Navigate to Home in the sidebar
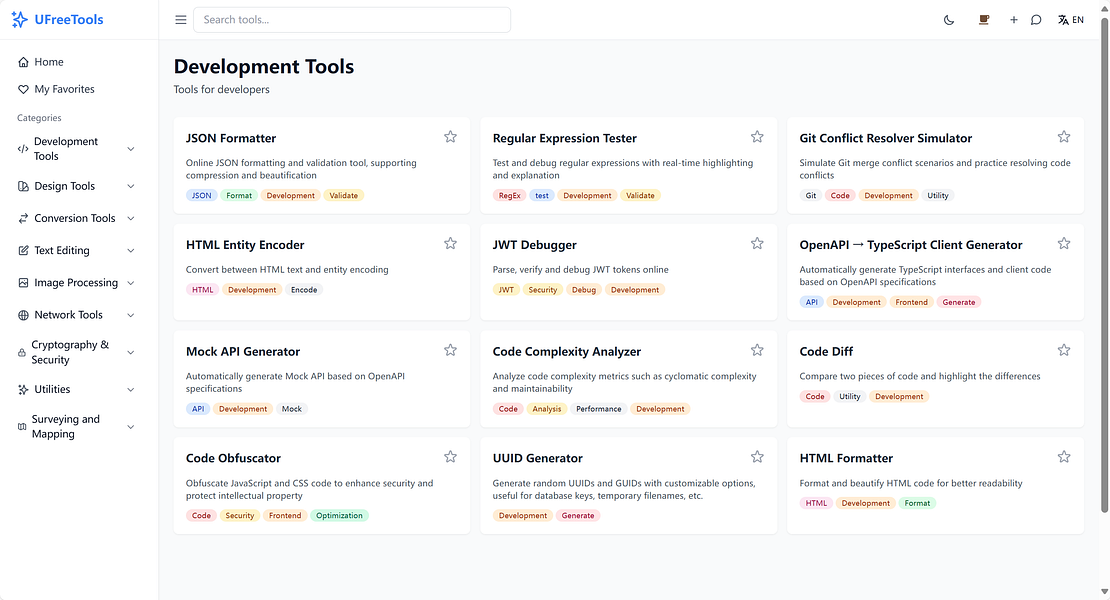The width and height of the screenshot is (1110, 600). (x=48, y=61)
